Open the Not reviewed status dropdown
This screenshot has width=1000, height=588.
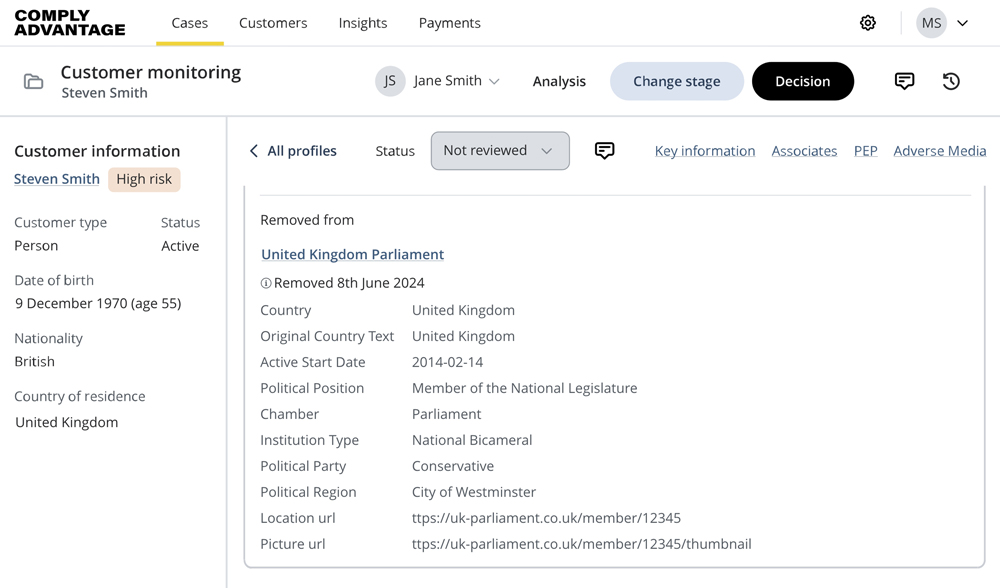click(x=500, y=150)
